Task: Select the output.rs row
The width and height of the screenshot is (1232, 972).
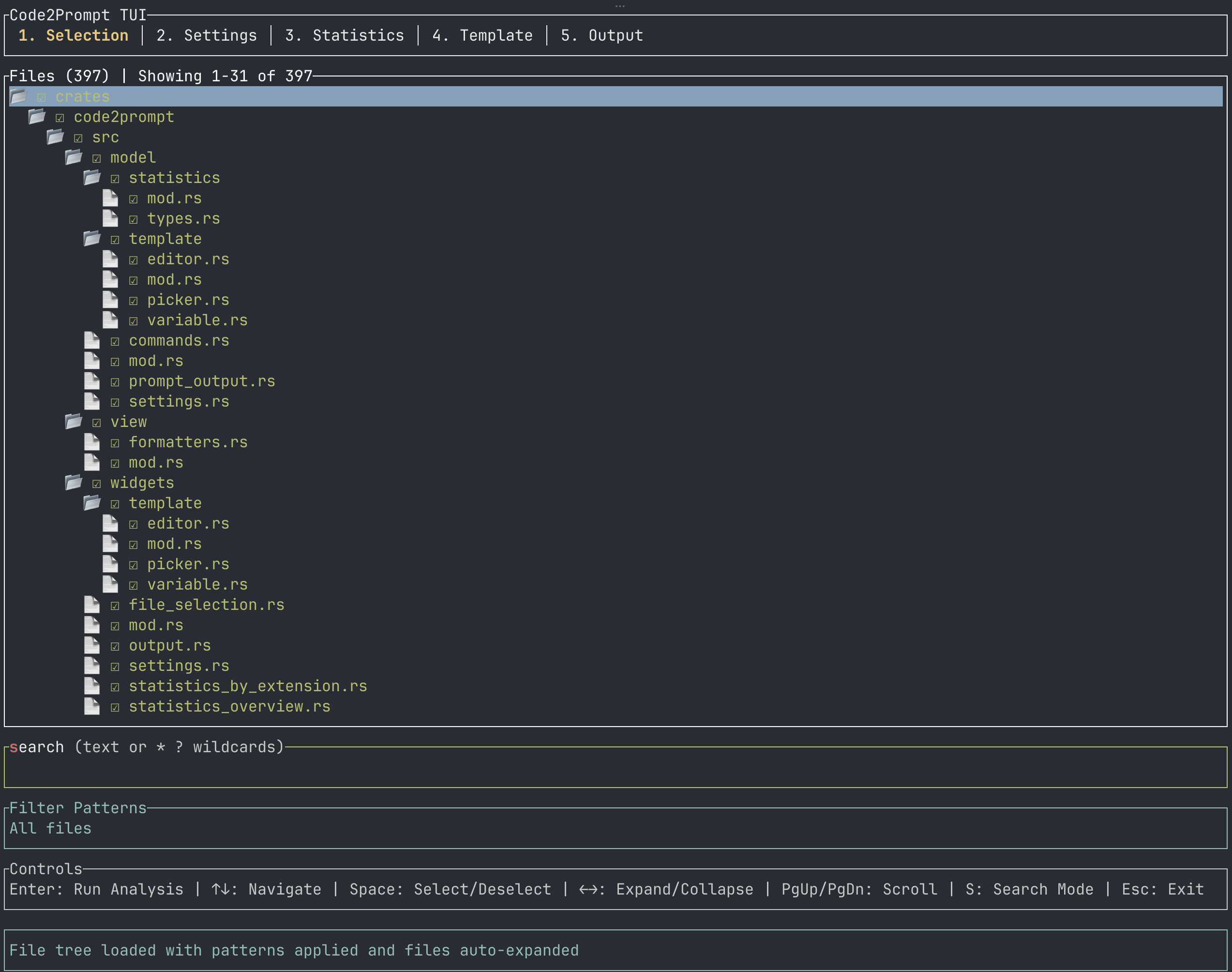Action: tap(616, 645)
